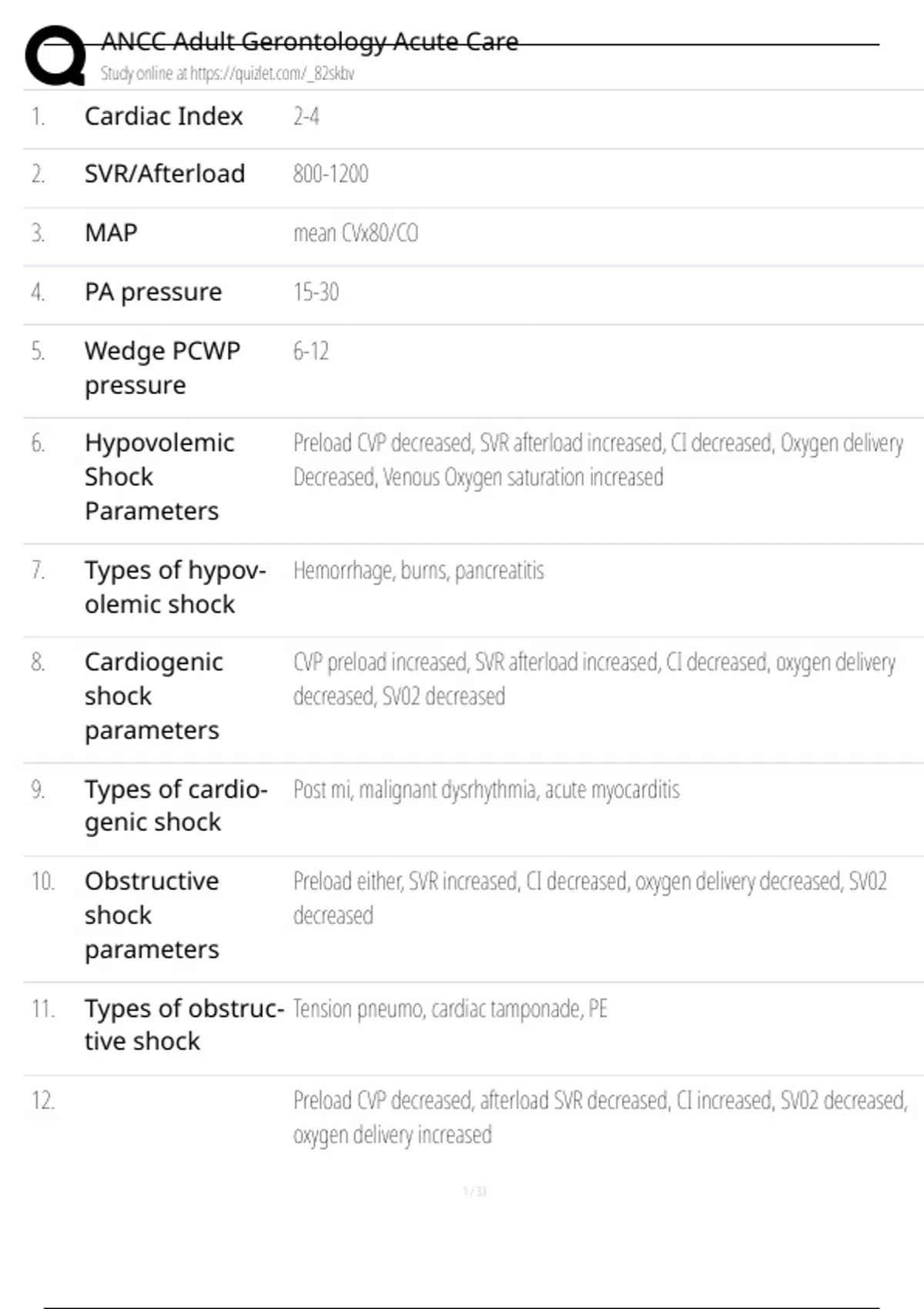Click 'Hemorrhage, burns, pancreatitis' definition

418,571
